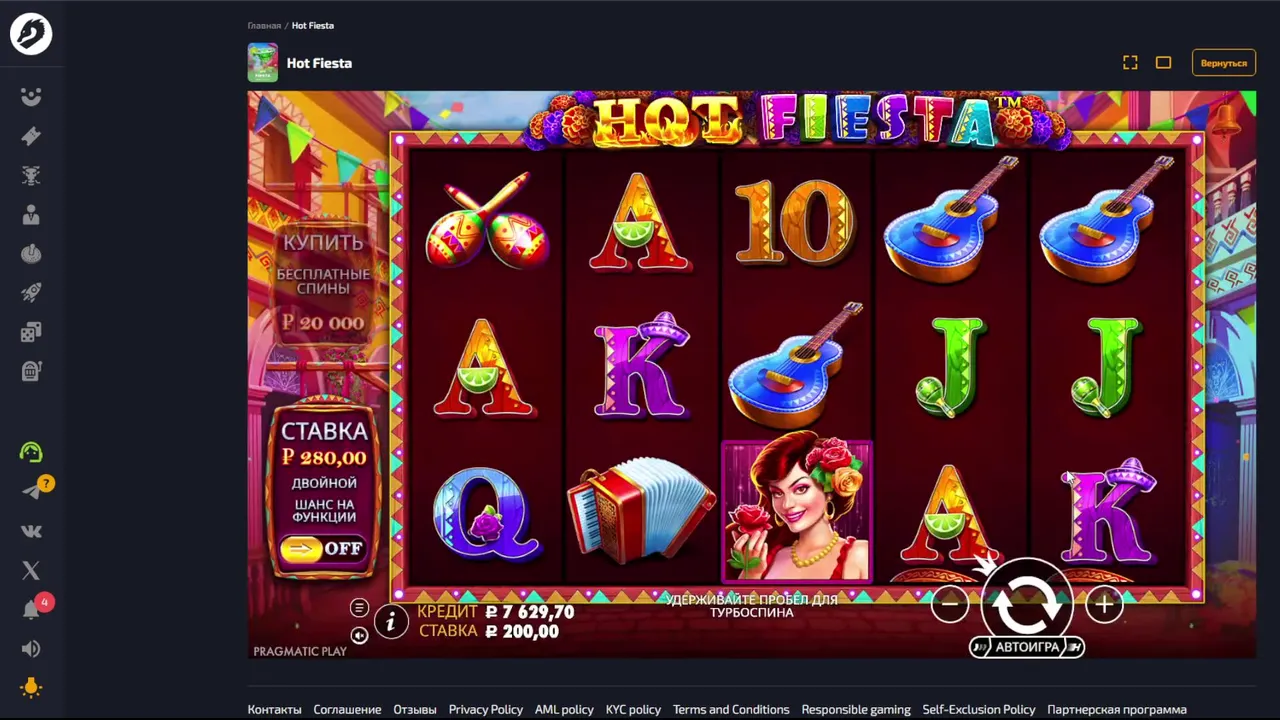This screenshot has width=1280, height=720.
Task: Open the game menu hamburger icon
Action: 359,608
